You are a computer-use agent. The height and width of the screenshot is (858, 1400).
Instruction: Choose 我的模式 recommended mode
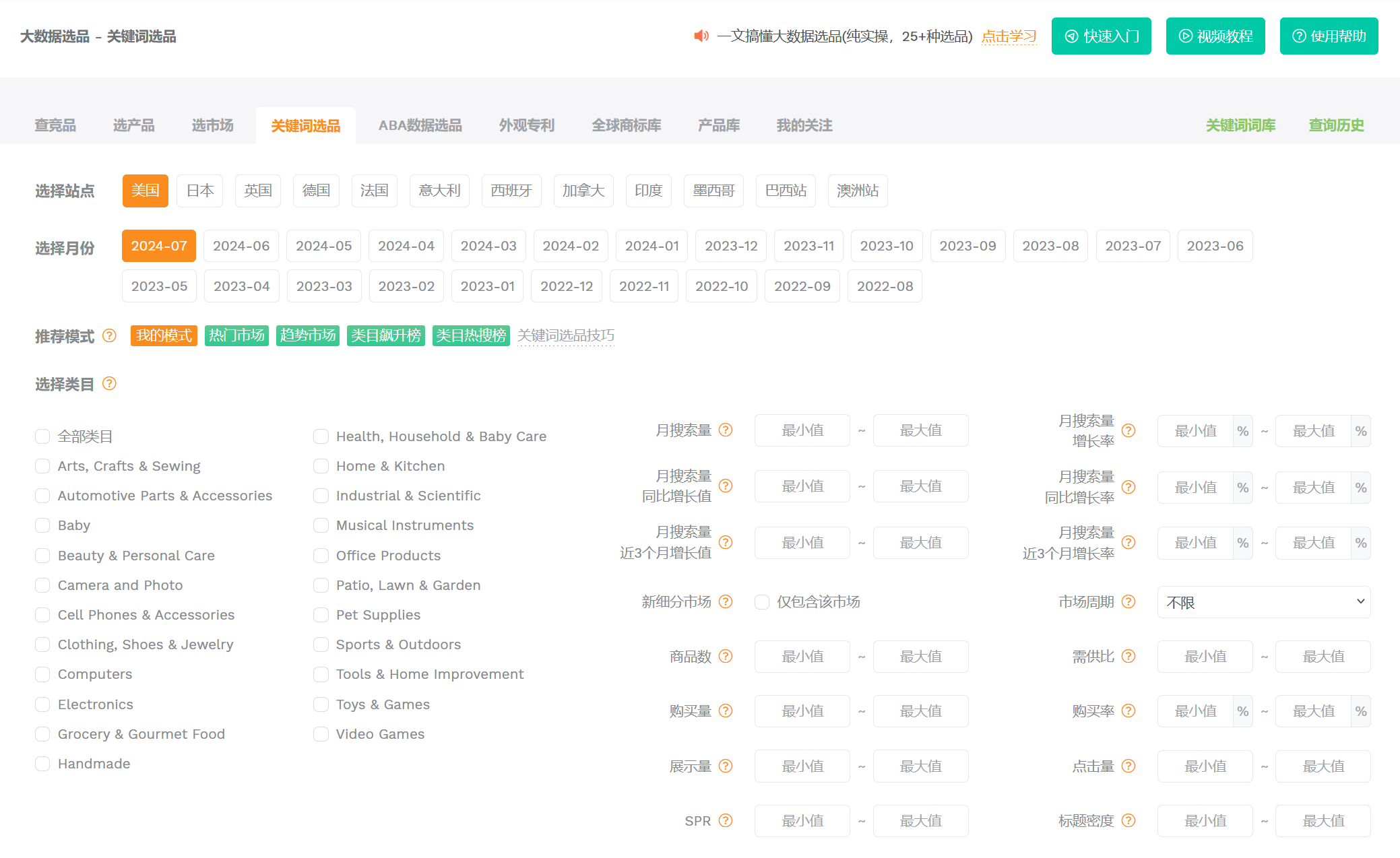(164, 335)
